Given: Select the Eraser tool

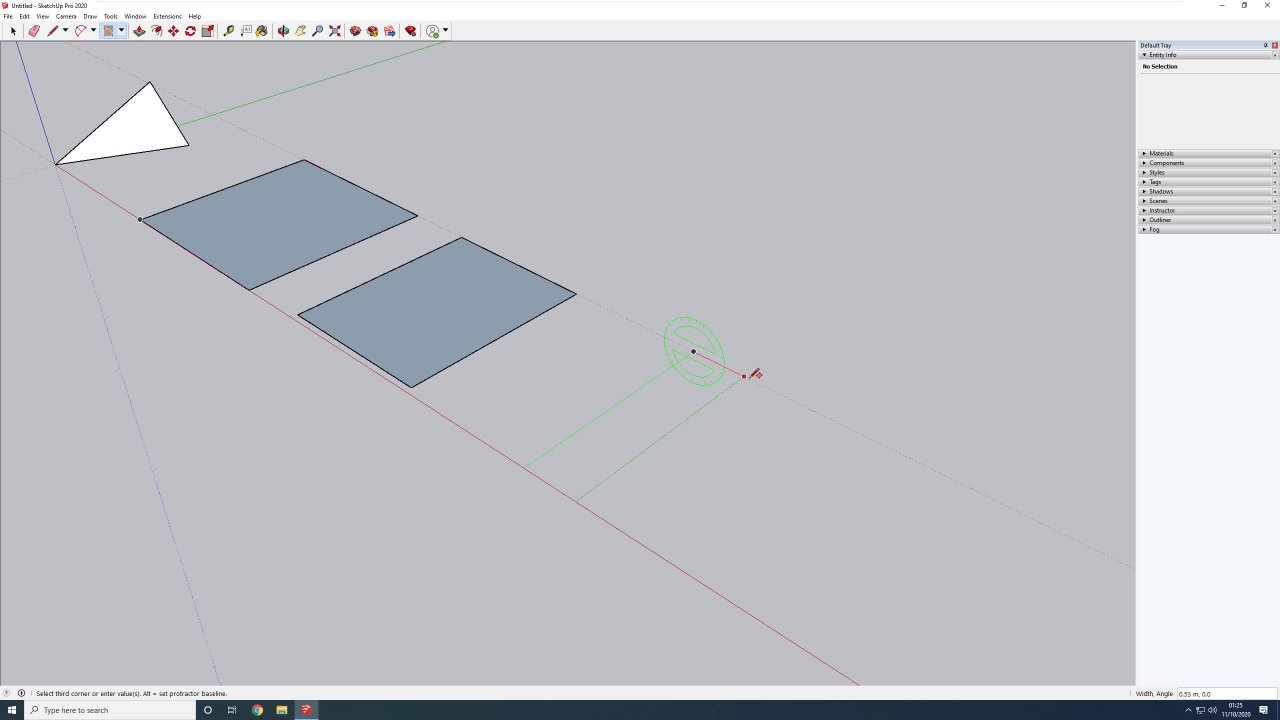Looking at the screenshot, I should [x=34, y=31].
